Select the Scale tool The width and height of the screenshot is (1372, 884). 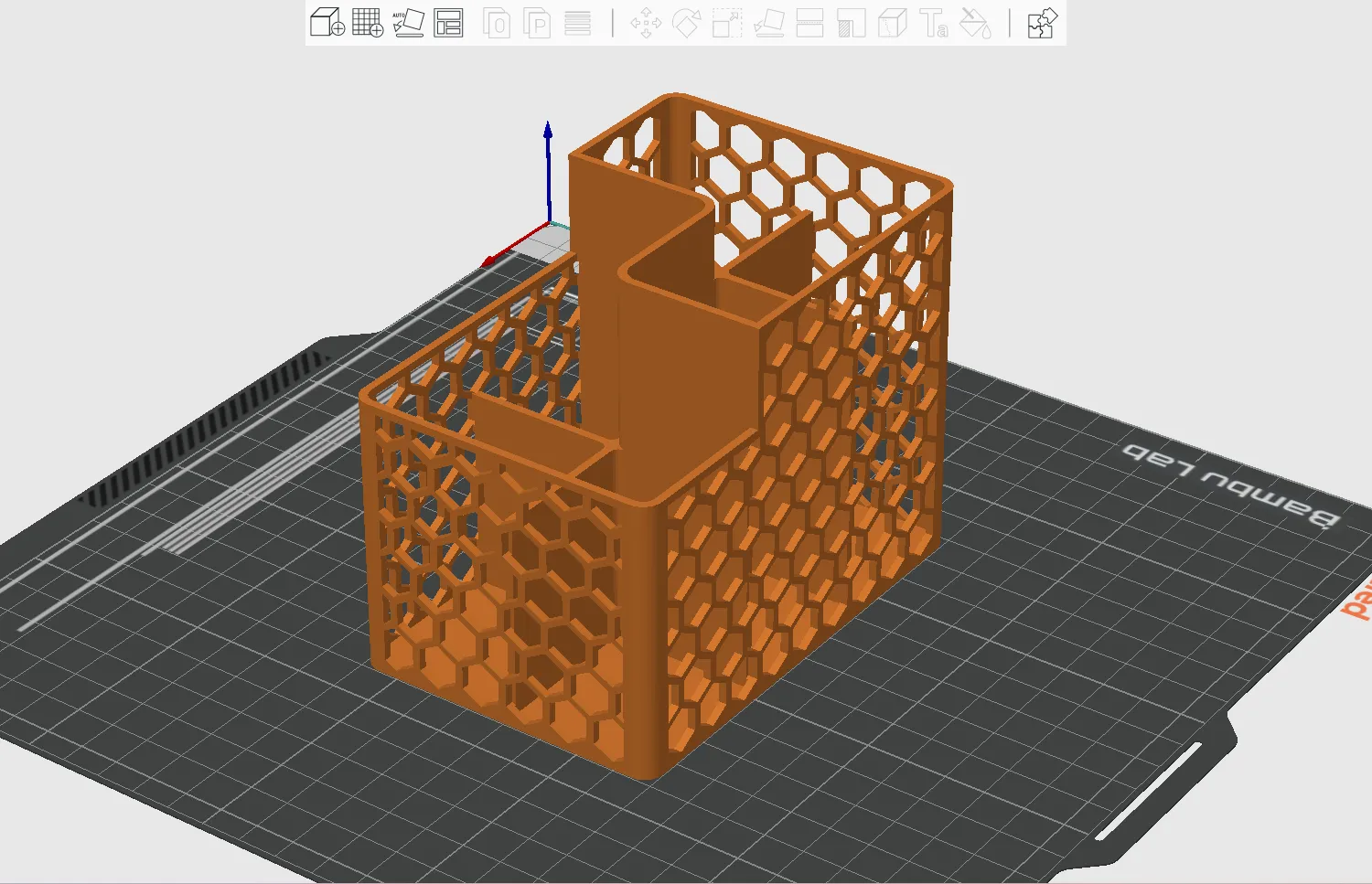727,23
